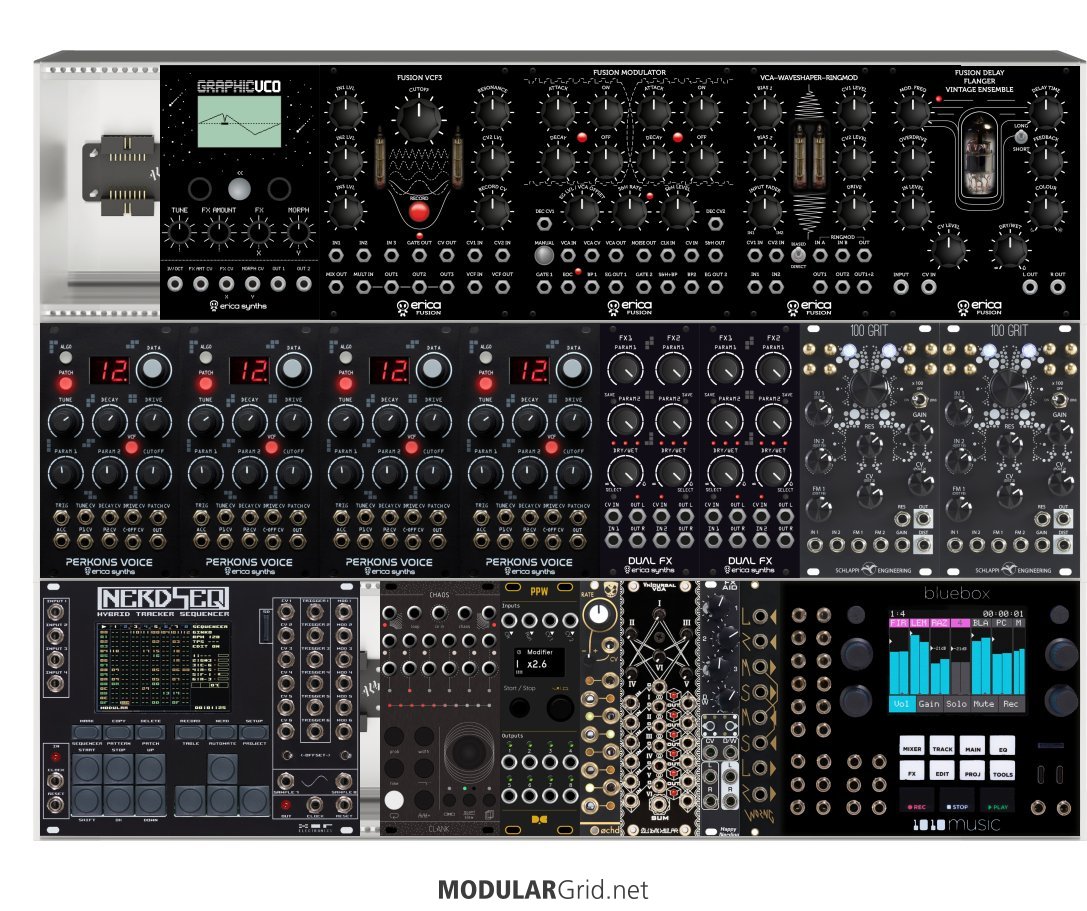Click the OUT1+2 jack on VCA-Waveshaper-Ringmod

[864, 287]
